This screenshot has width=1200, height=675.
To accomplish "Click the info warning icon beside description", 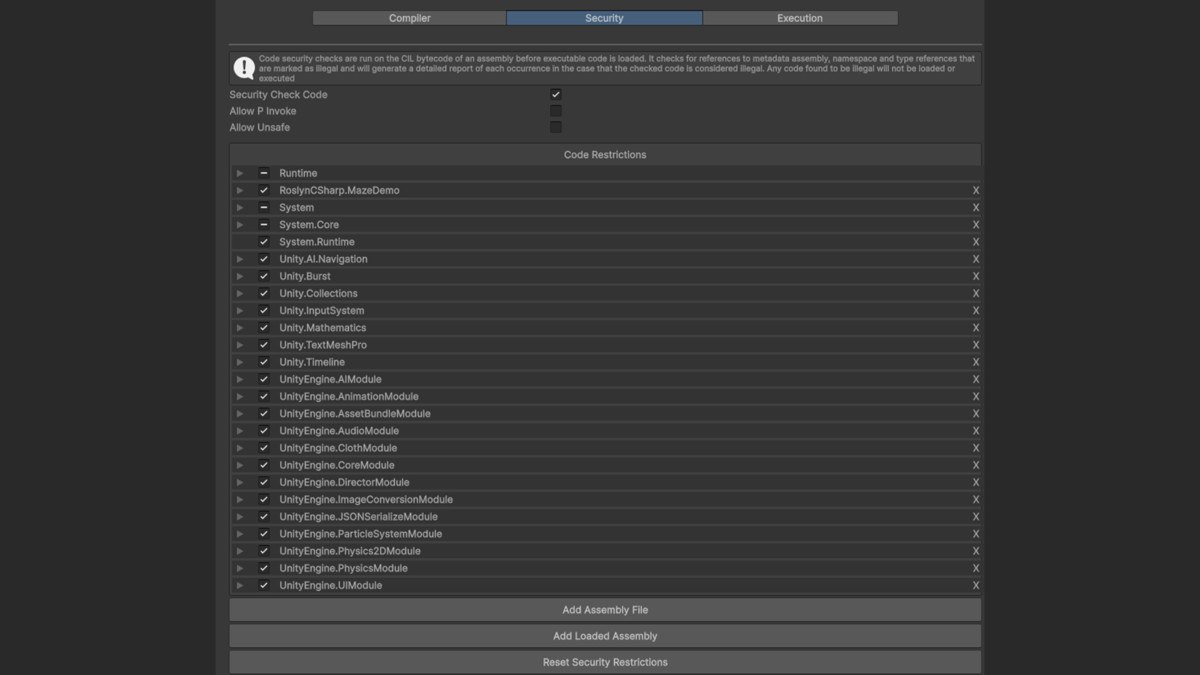I will [244, 68].
